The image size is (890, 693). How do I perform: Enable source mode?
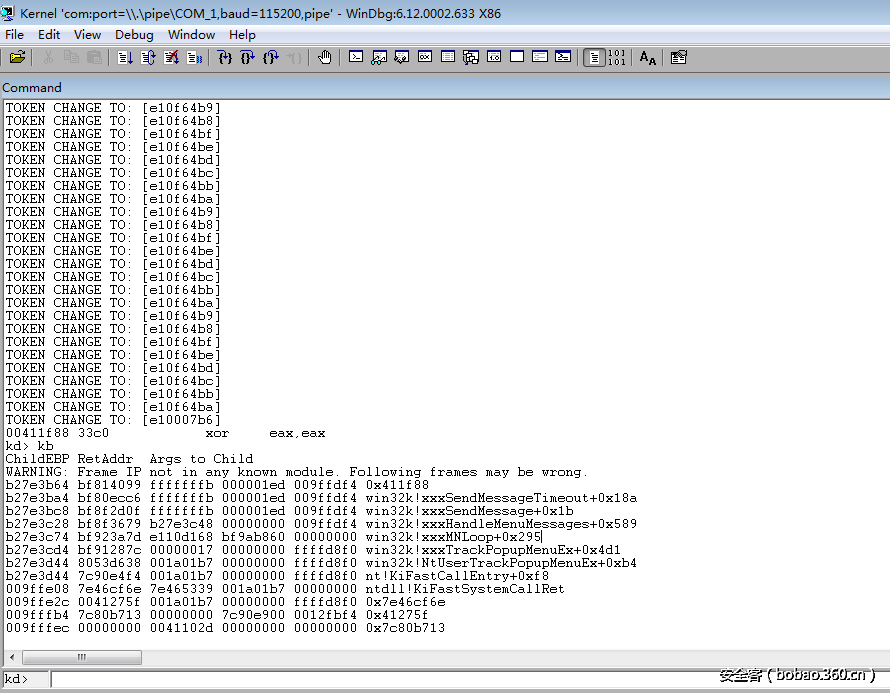595,57
